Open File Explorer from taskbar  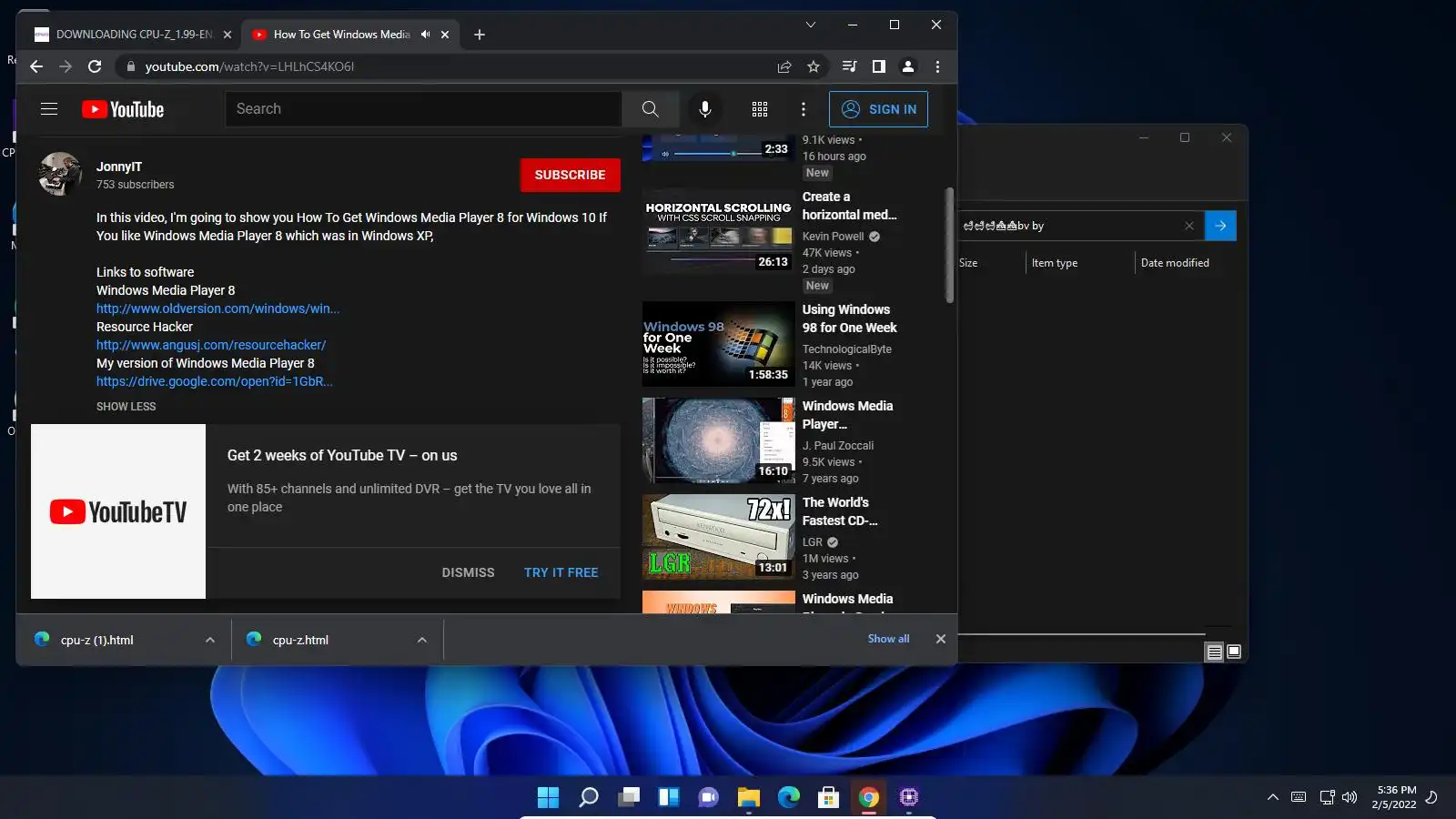point(749,797)
